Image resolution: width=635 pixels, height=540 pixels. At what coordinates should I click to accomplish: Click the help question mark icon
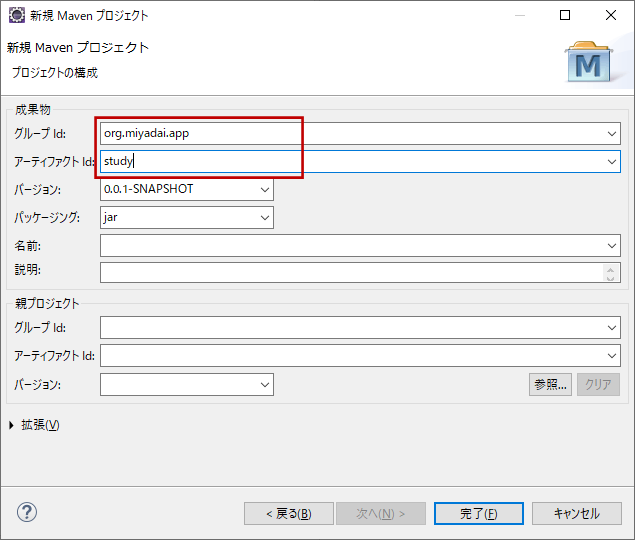click(x=27, y=512)
